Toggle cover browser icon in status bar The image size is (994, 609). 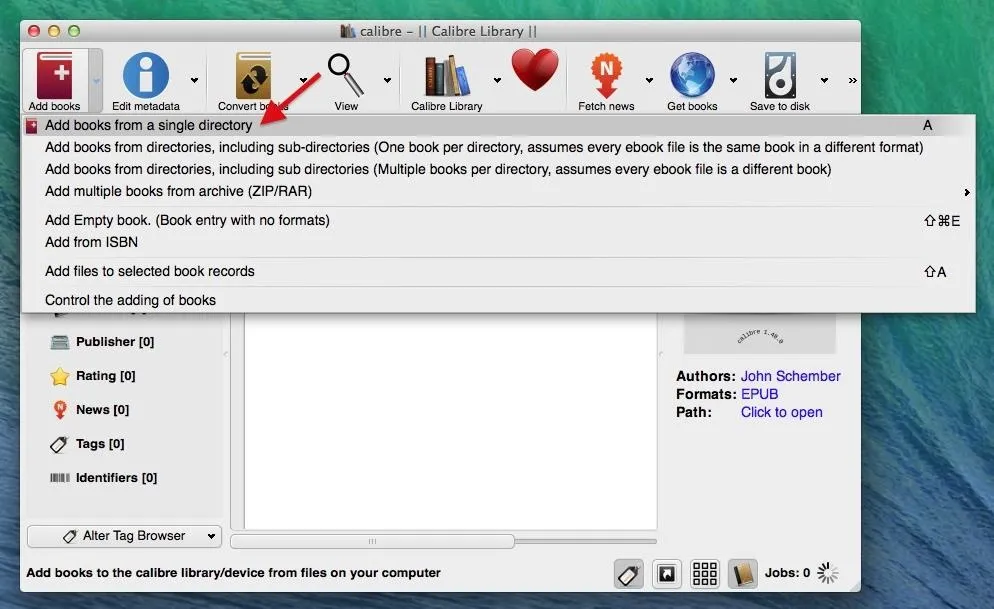tap(667, 574)
